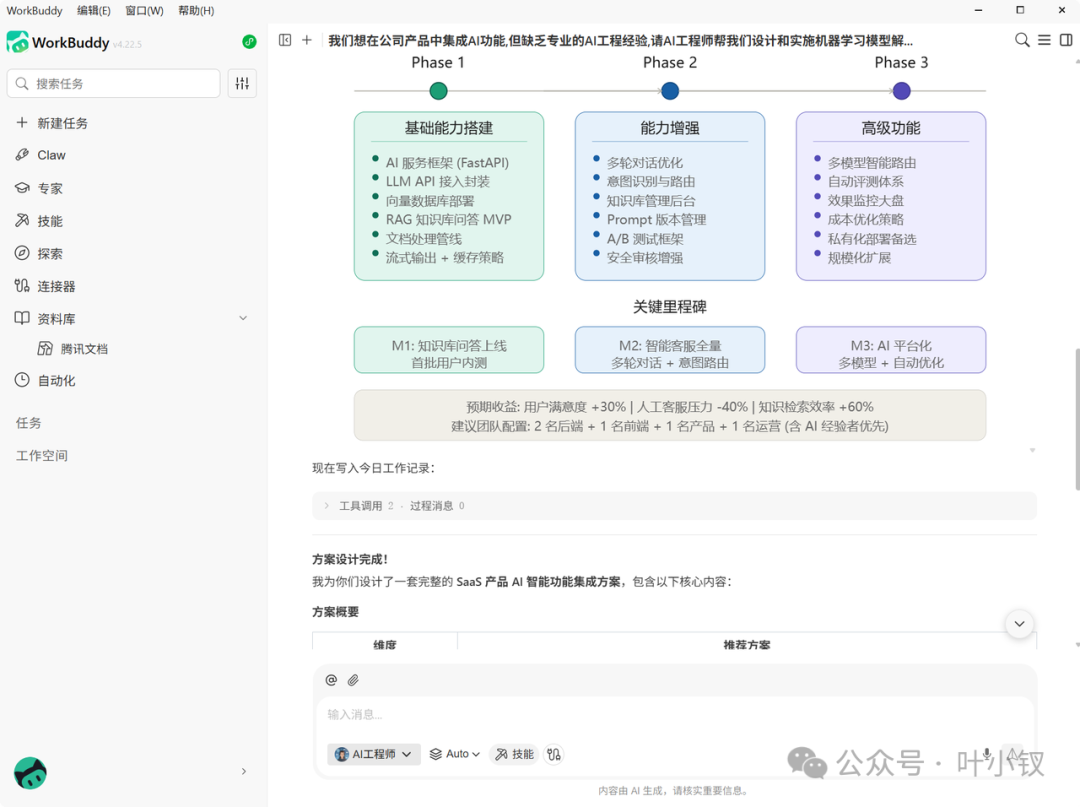Click the user avatar at the sidebar bottom

[x=30, y=773]
